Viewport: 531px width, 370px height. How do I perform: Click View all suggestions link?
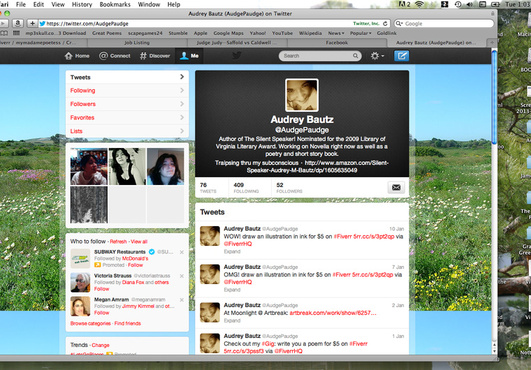[139, 242]
